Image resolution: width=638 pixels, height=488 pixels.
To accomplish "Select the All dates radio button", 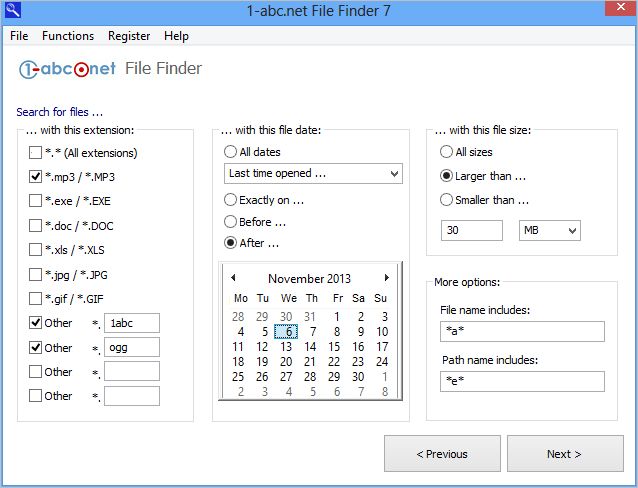I will point(231,152).
